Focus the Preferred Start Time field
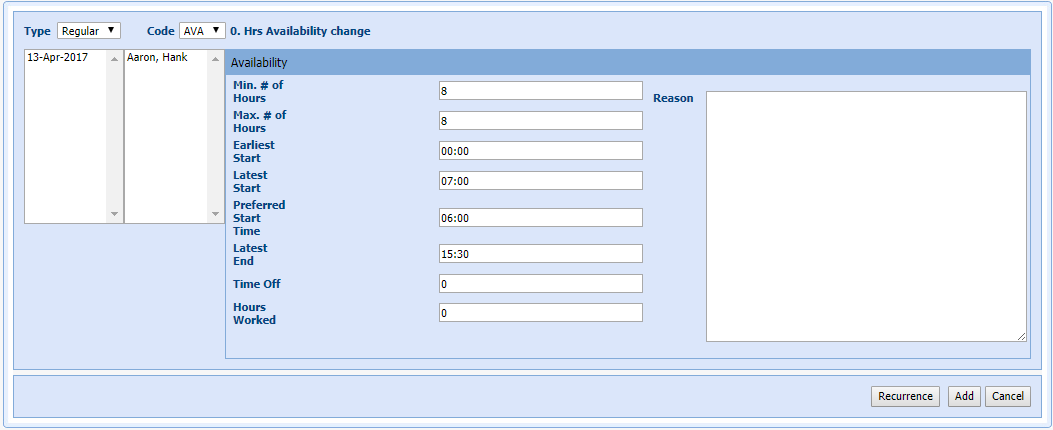This screenshot has width=1053, height=430. [540, 218]
